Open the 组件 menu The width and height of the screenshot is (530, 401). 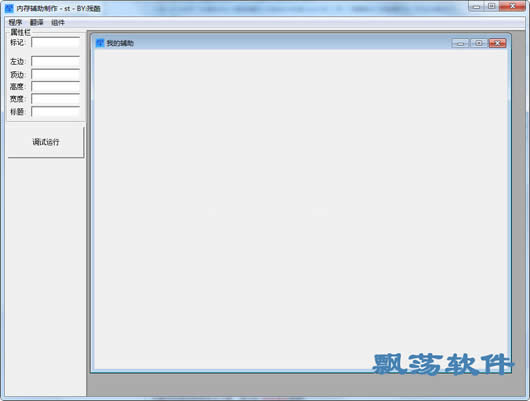pos(58,23)
